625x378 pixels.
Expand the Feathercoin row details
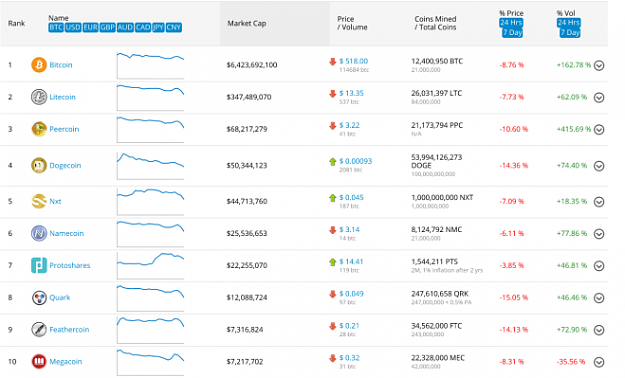pos(599,330)
